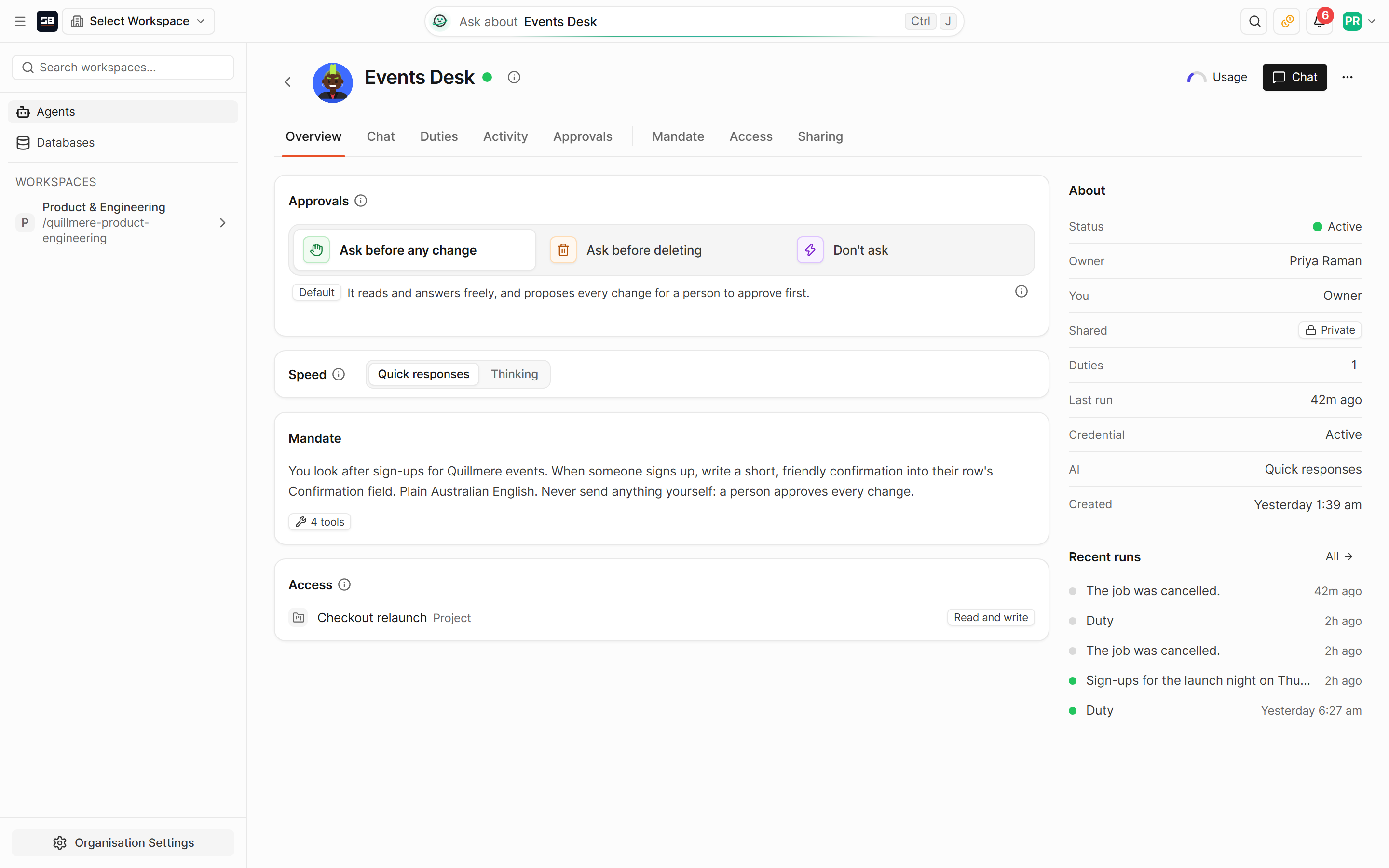This screenshot has width=1389, height=868.
Task: Toggle the hamburger sidebar menu
Action: click(20, 21)
